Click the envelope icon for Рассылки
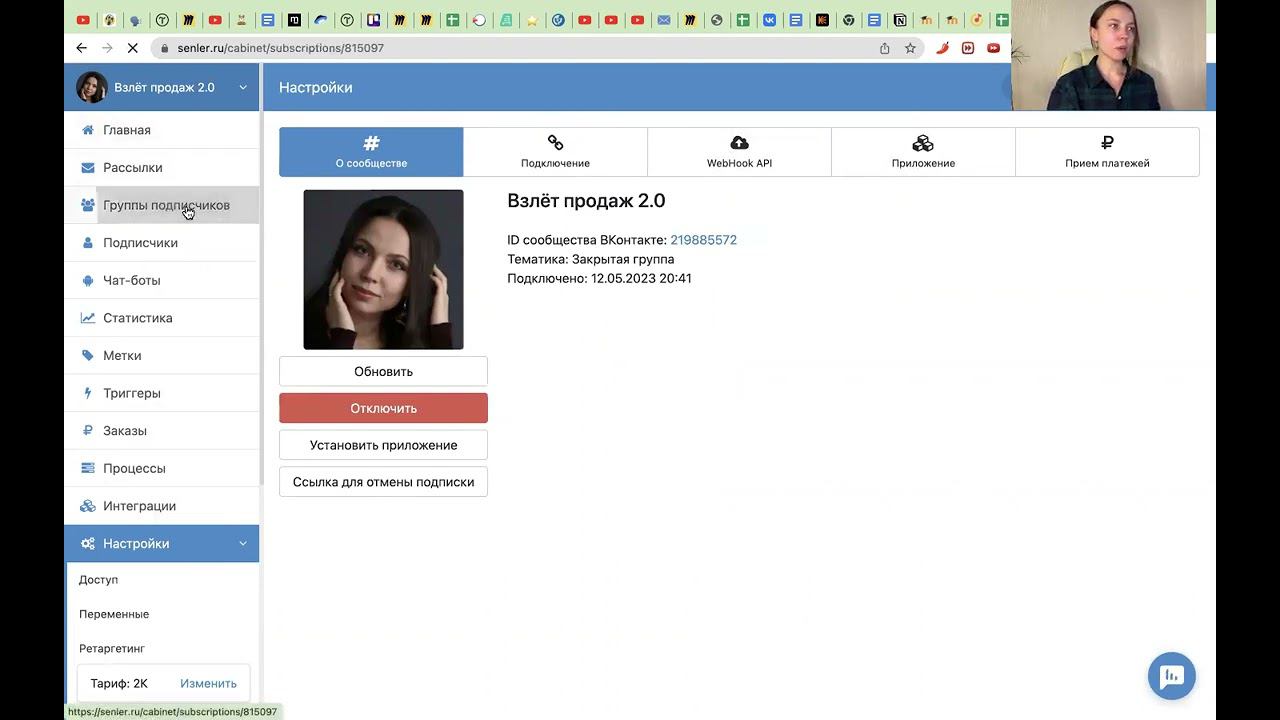This screenshot has width=1280, height=720. tap(88, 168)
